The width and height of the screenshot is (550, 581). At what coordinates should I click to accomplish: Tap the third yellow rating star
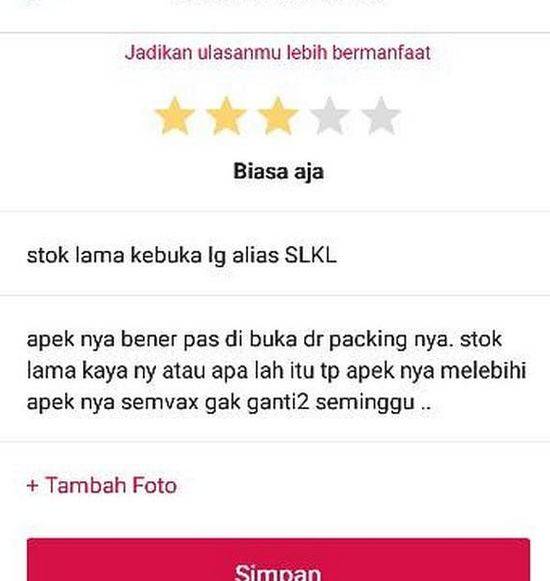click(278, 115)
